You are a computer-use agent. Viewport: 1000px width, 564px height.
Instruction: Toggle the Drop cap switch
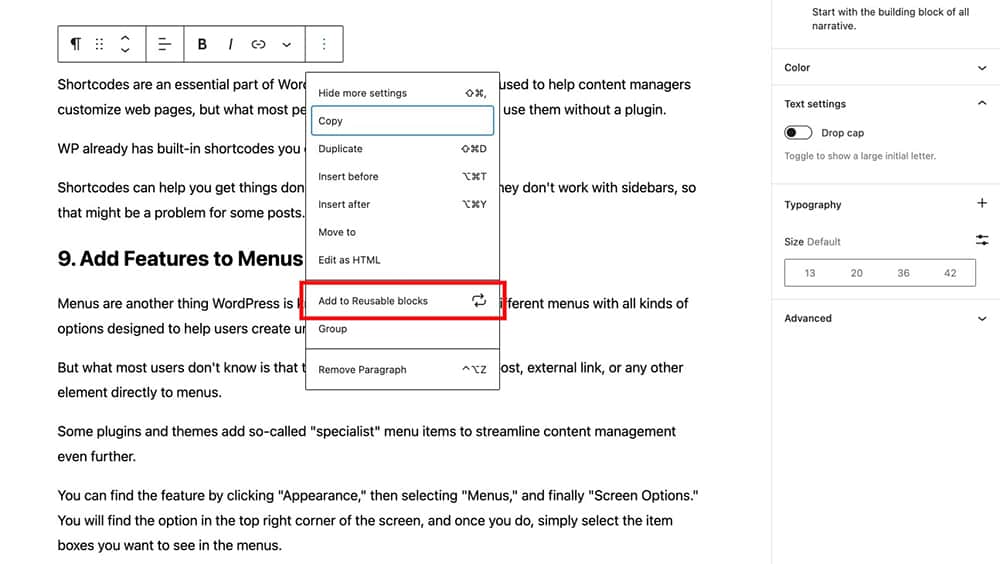798,133
